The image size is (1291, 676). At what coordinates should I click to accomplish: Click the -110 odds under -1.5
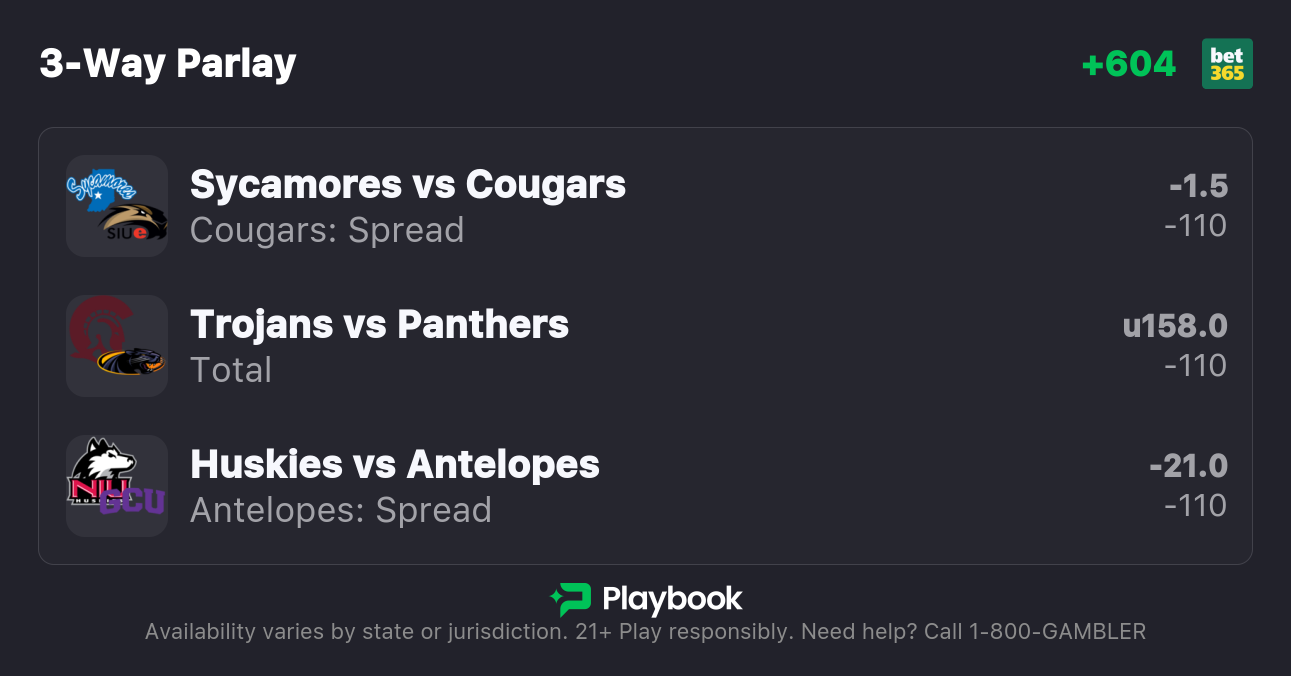click(1195, 226)
